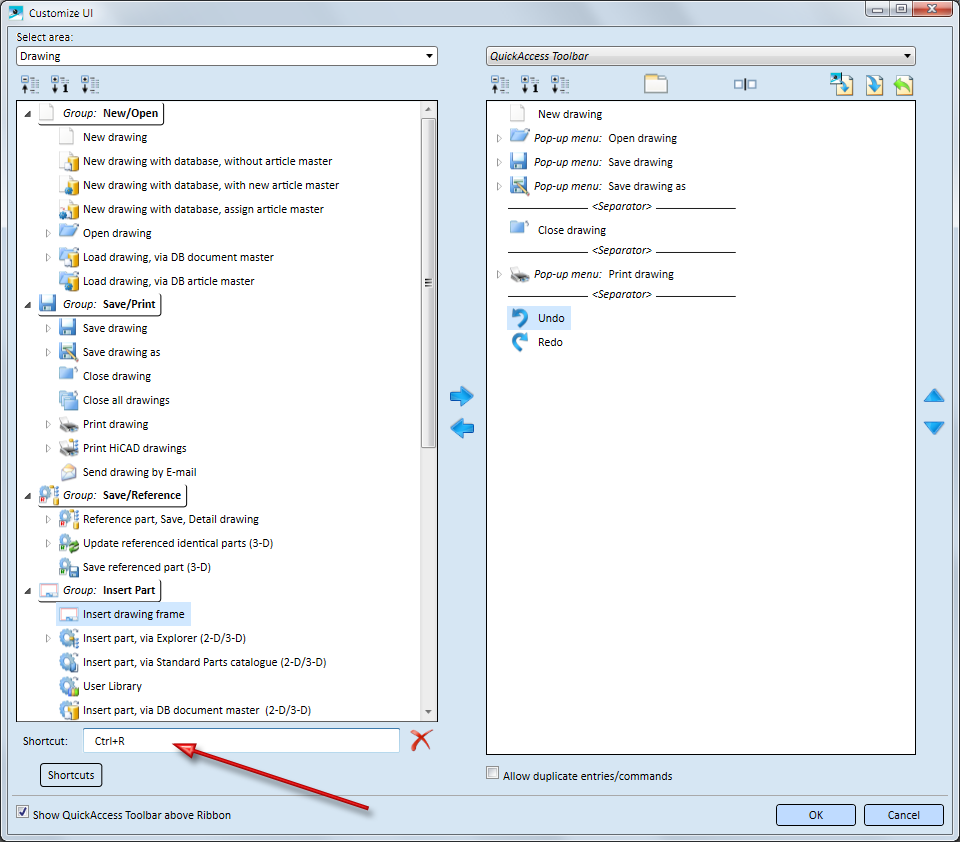Select Print drawing in left tree
Viewport: 960px width, 842px height.
coord(115,424)
